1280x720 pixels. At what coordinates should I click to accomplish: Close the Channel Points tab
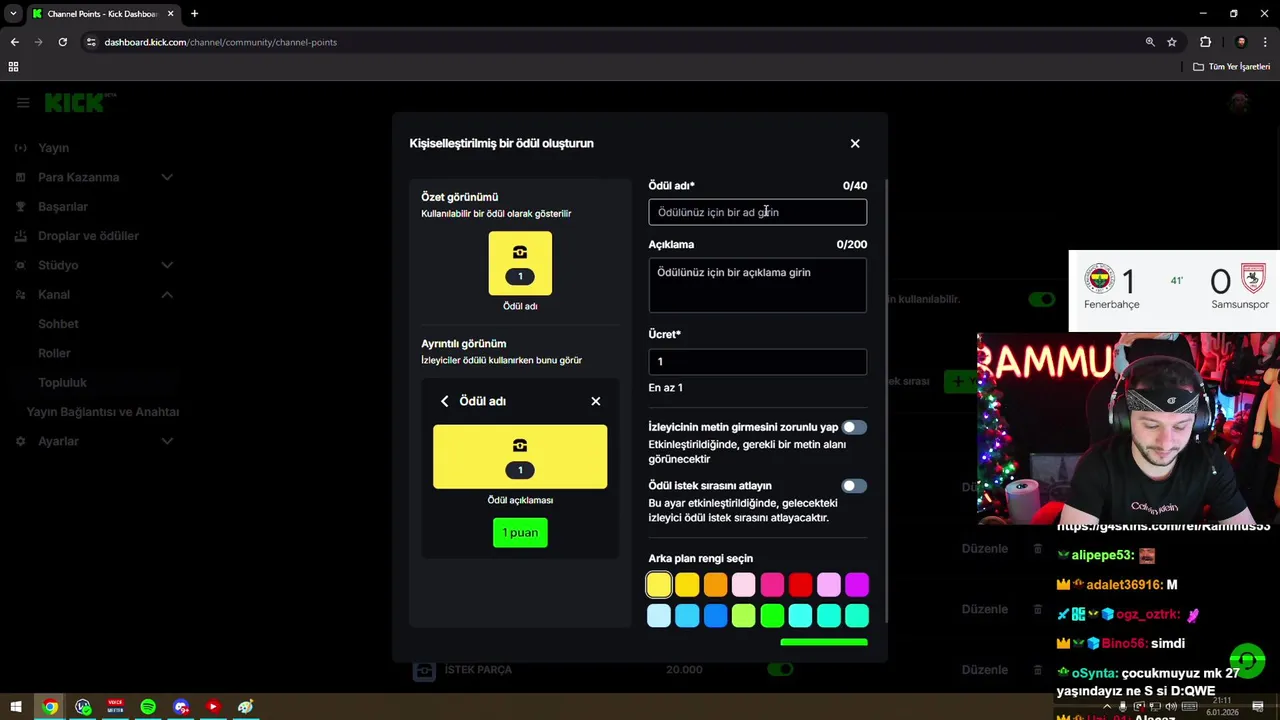pos(170,14)
